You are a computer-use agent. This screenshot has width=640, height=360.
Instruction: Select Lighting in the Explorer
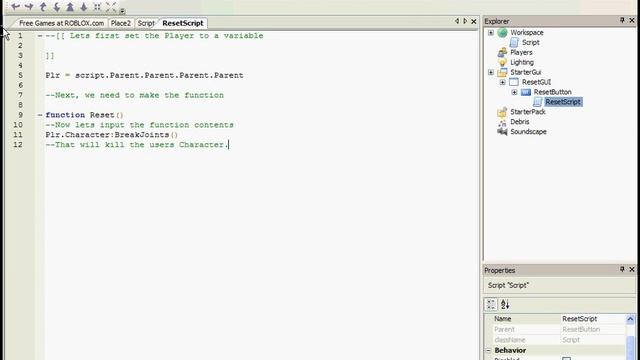point(522,62)
